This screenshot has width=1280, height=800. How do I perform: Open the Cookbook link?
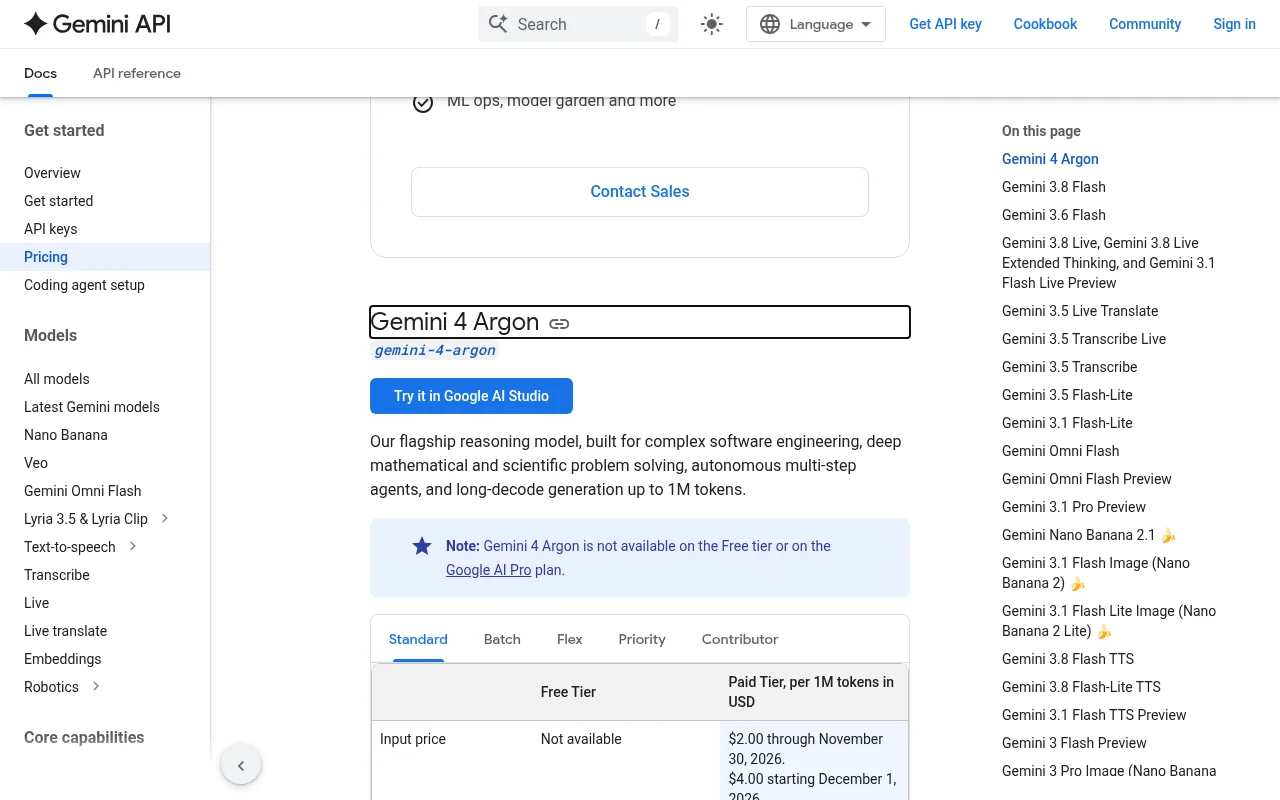pos(1045,24)
